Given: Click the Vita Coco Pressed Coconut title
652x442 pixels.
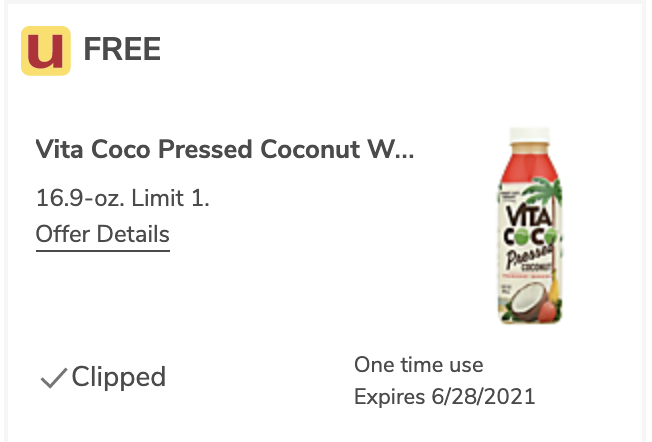Looking at the screenshot, I should pos(225,149).
